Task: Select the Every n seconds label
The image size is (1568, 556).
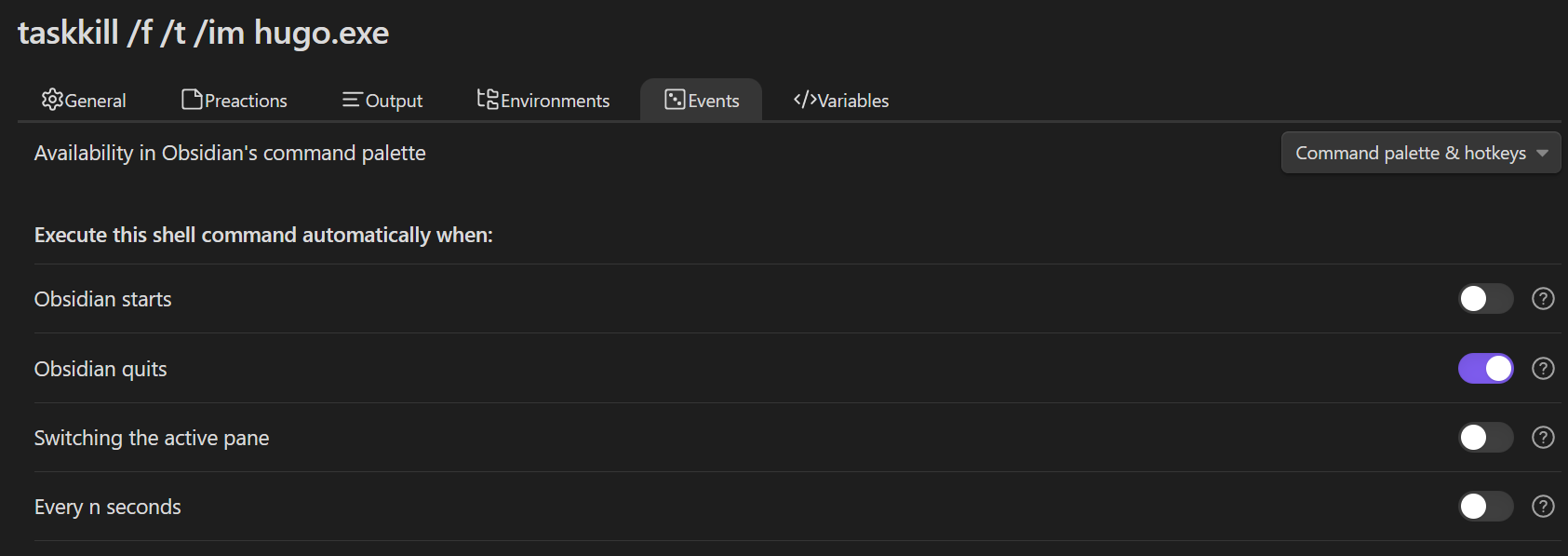Action: (108, 507)
